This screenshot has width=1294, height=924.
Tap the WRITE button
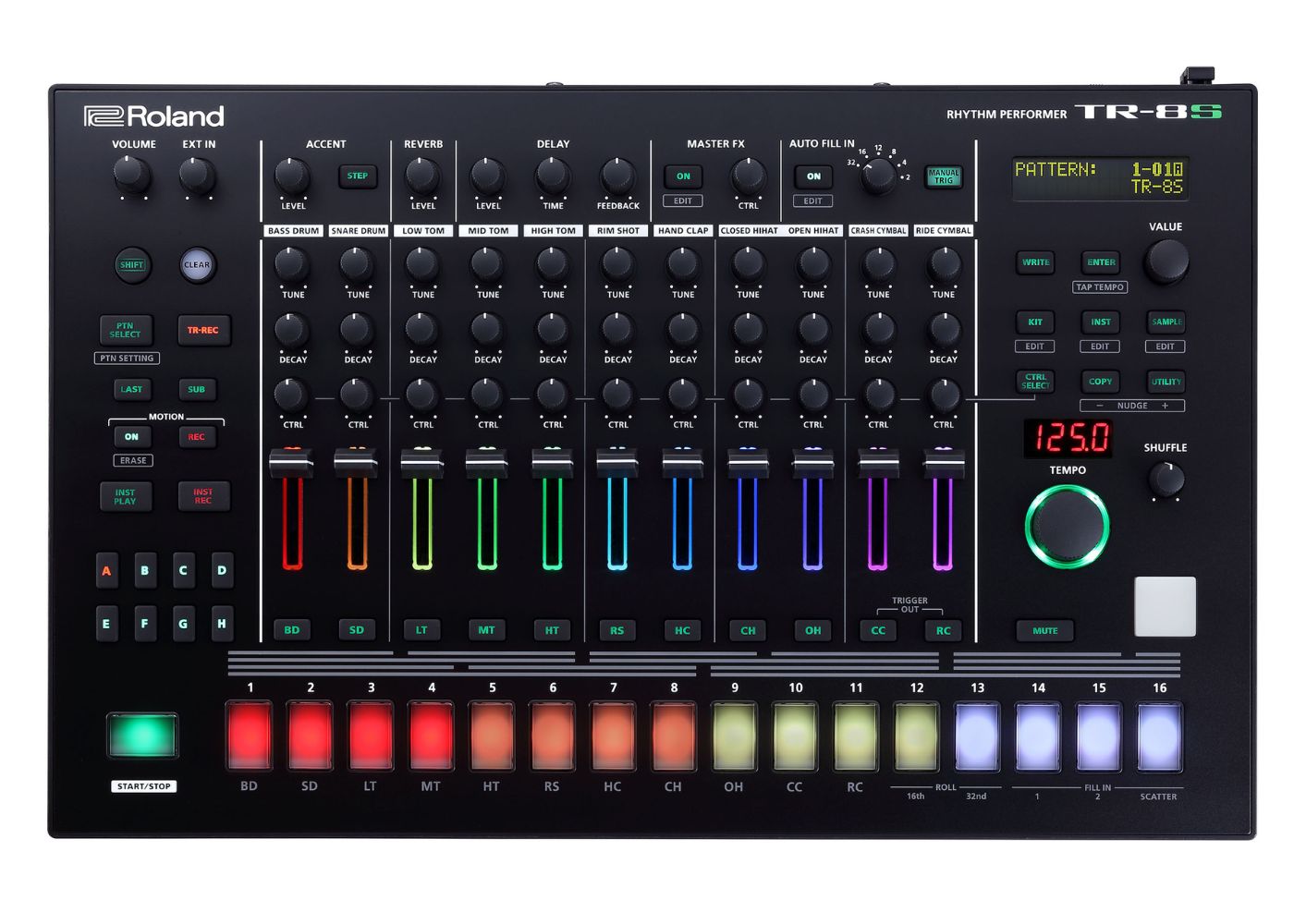pyautogui.click(x=1035, y=262)
